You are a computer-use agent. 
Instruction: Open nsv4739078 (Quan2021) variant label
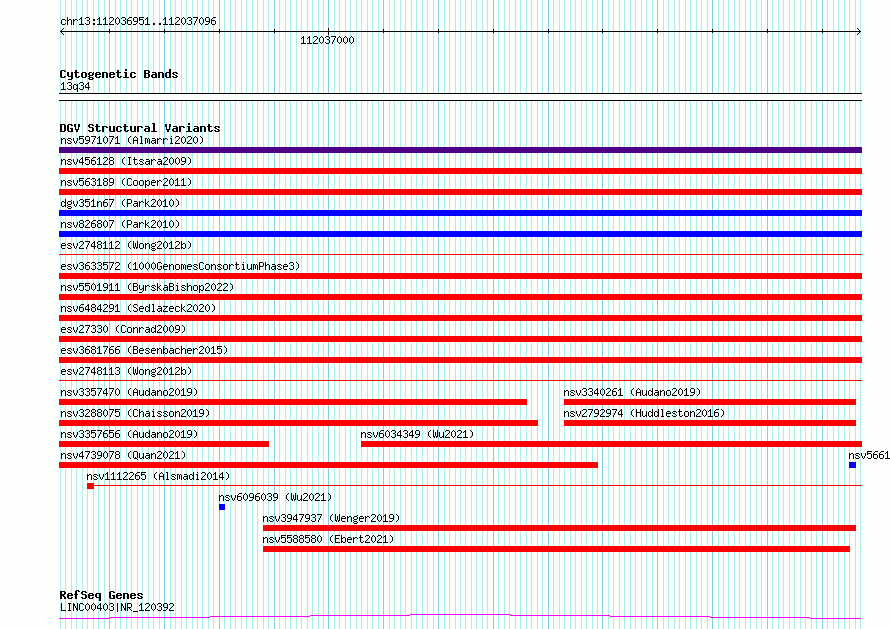pyautogui.click(x=123, y=455)
